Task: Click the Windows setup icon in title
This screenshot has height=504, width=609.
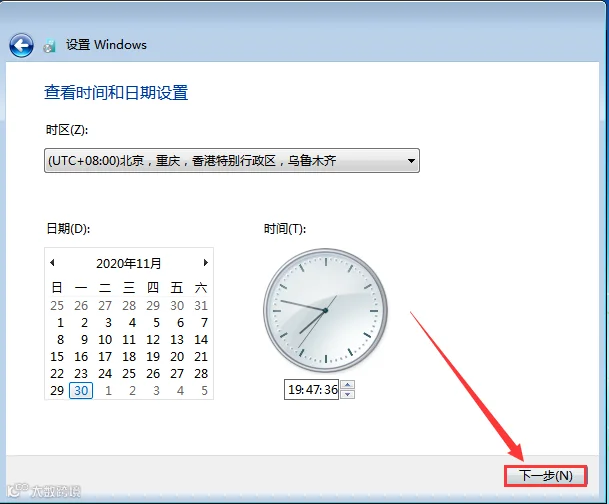Action: click(x=49, y=45)
